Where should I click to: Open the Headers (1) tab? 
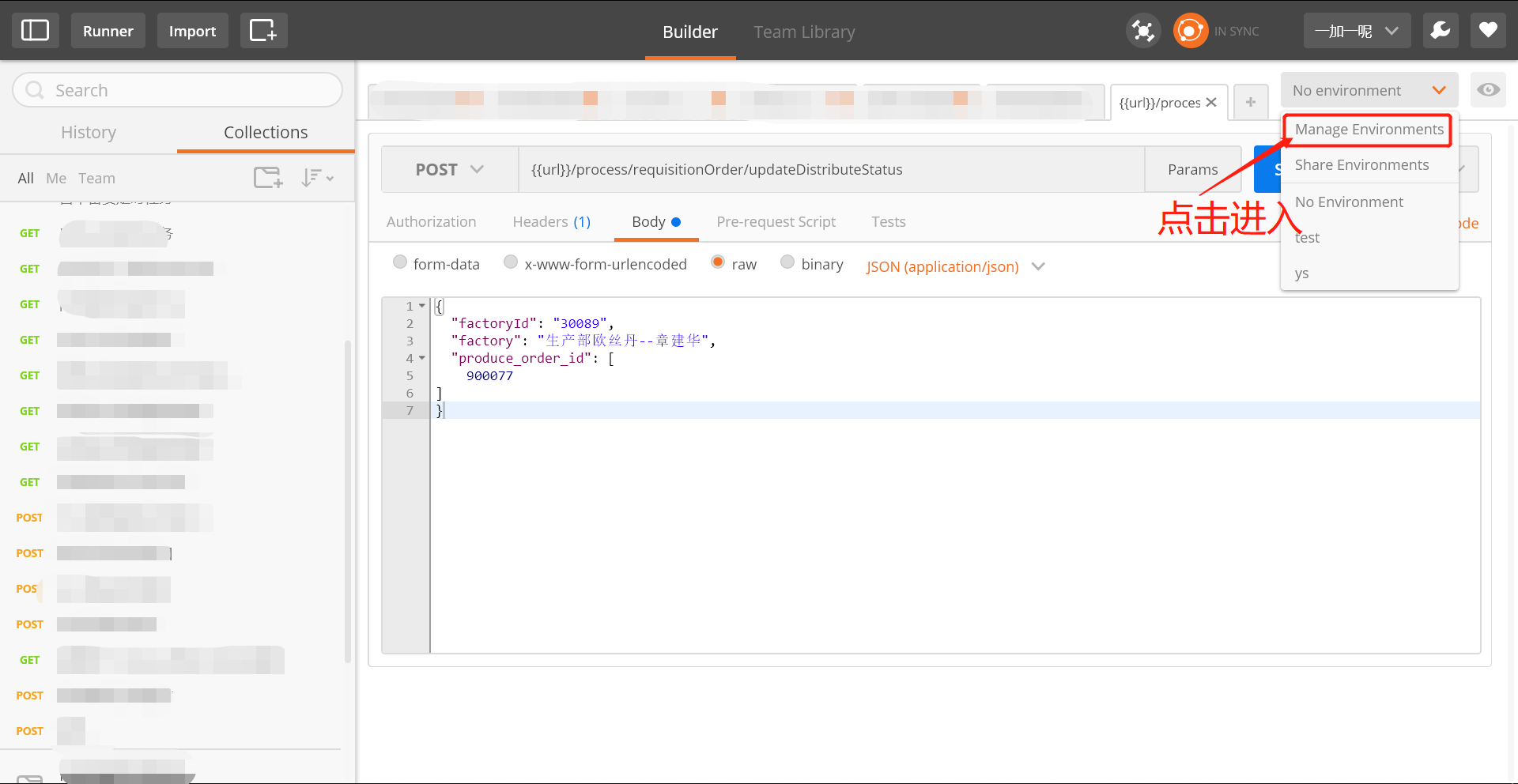551,222
